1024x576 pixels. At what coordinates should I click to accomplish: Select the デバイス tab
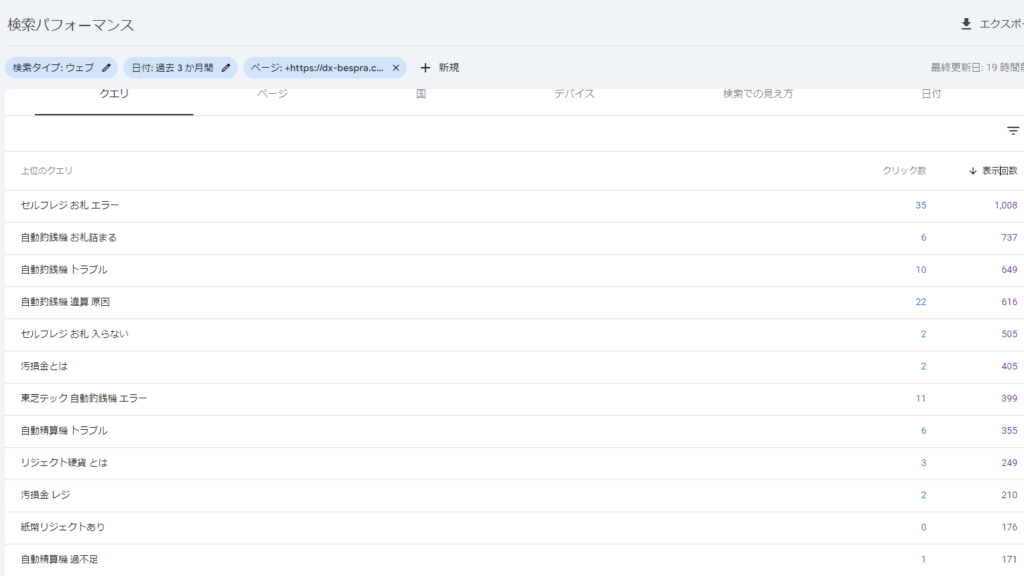tap(574, 94)
